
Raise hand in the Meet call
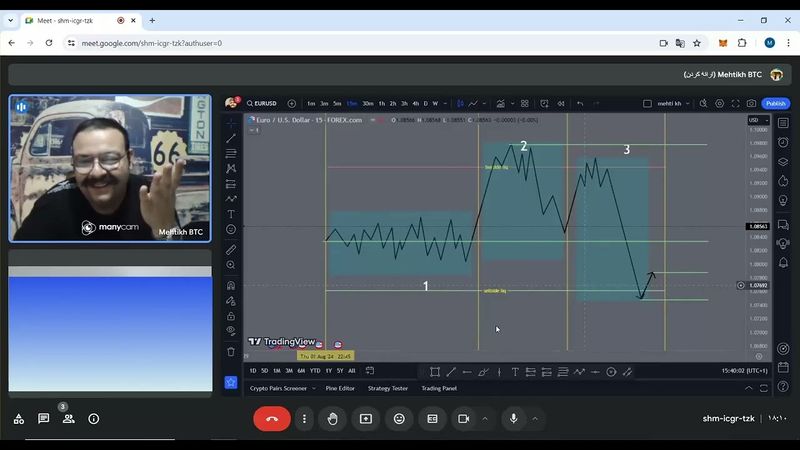pyautogui.click(x=332, y=419)
